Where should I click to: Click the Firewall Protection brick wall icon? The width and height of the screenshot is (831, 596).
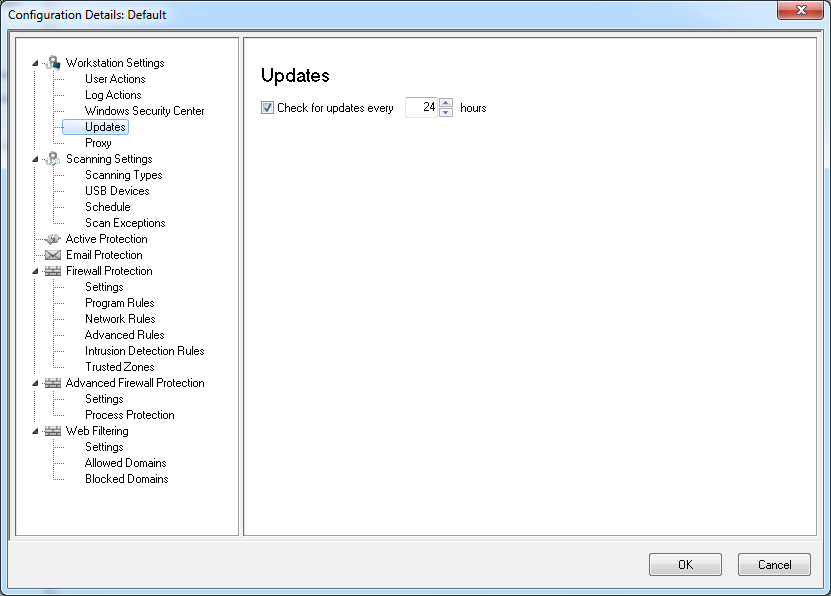(x=53, y=271)
